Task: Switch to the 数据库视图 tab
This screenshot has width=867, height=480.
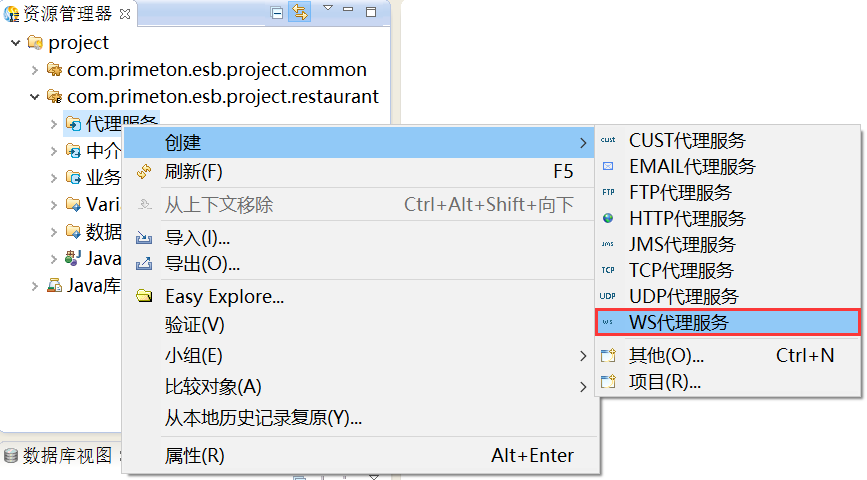Action: point(60,456)
